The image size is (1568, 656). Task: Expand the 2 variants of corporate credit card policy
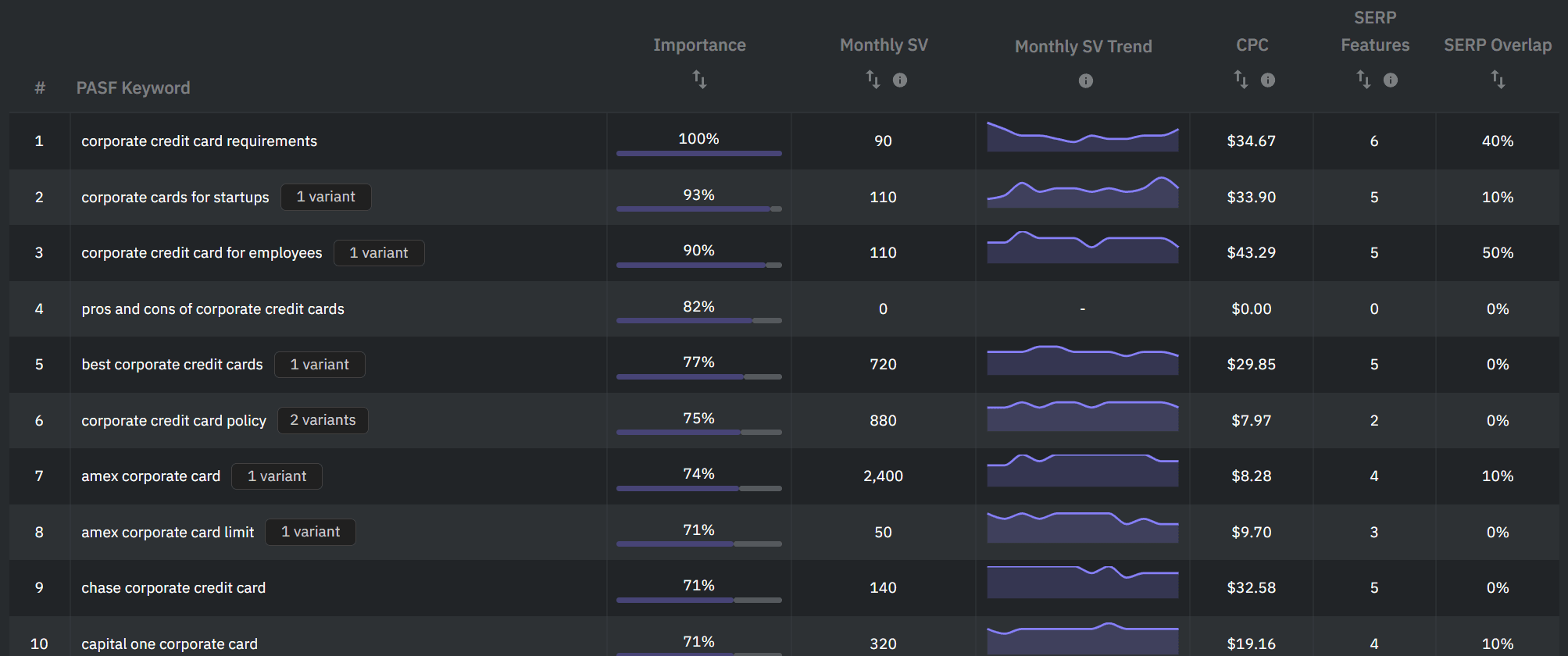click(x=323, y=420)
